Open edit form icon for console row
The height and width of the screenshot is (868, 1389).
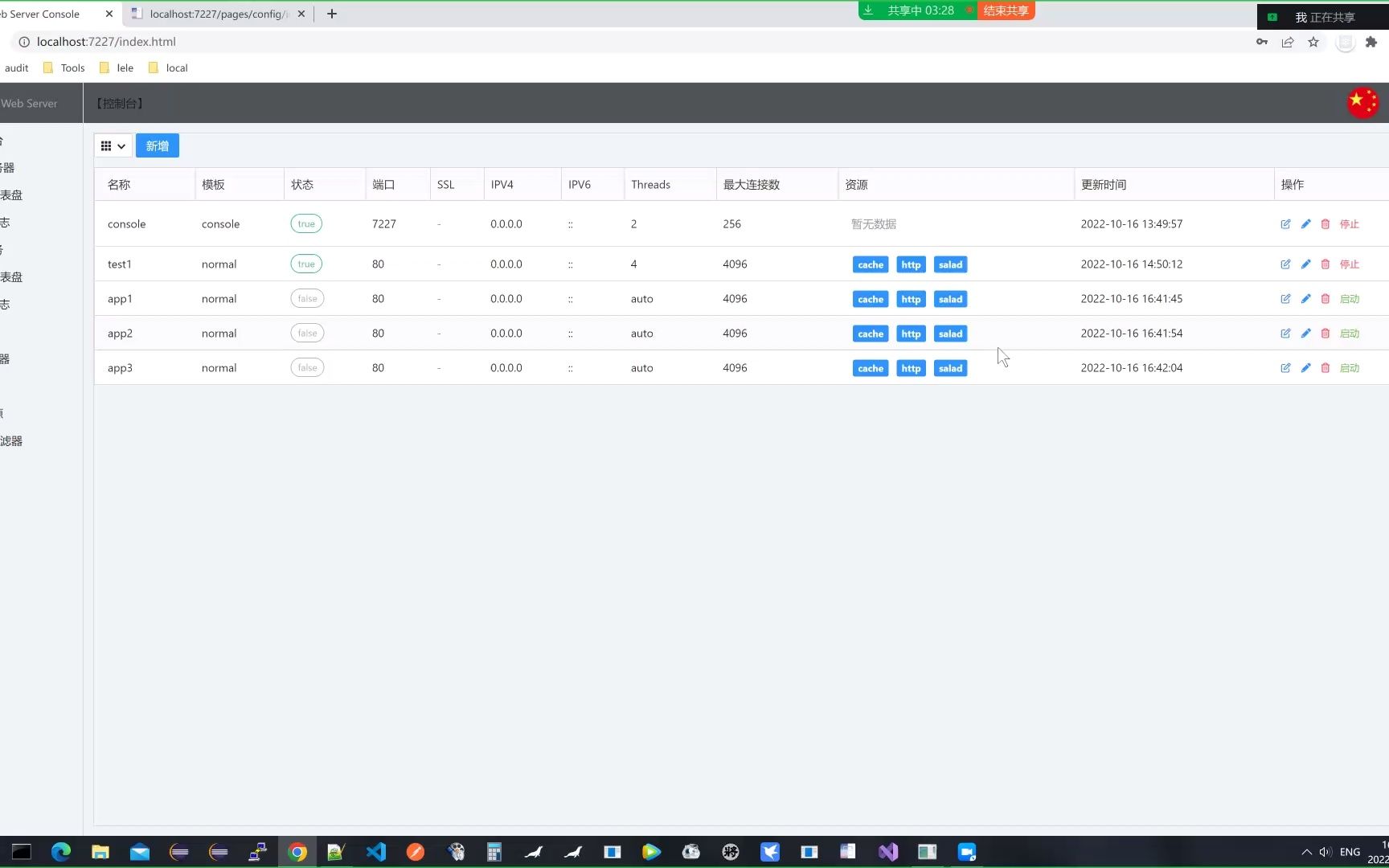pos(1285,224)
